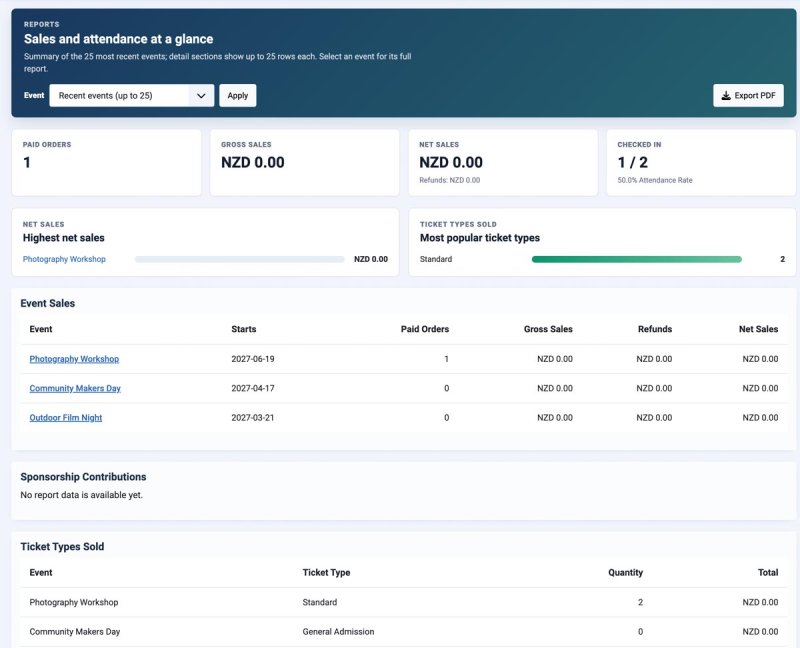Click the 'Highest net sales' heading

[x=63, y=238]
